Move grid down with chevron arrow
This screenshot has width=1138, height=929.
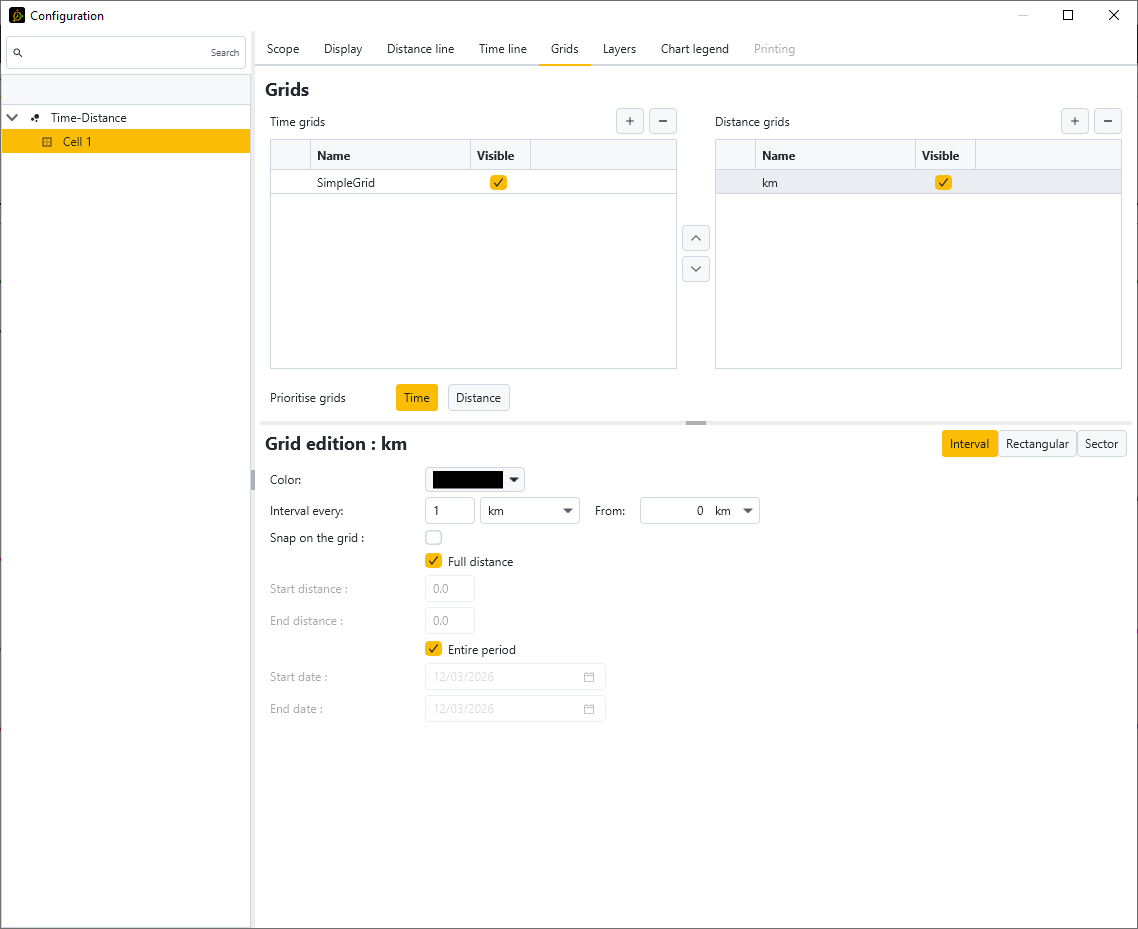696,269
